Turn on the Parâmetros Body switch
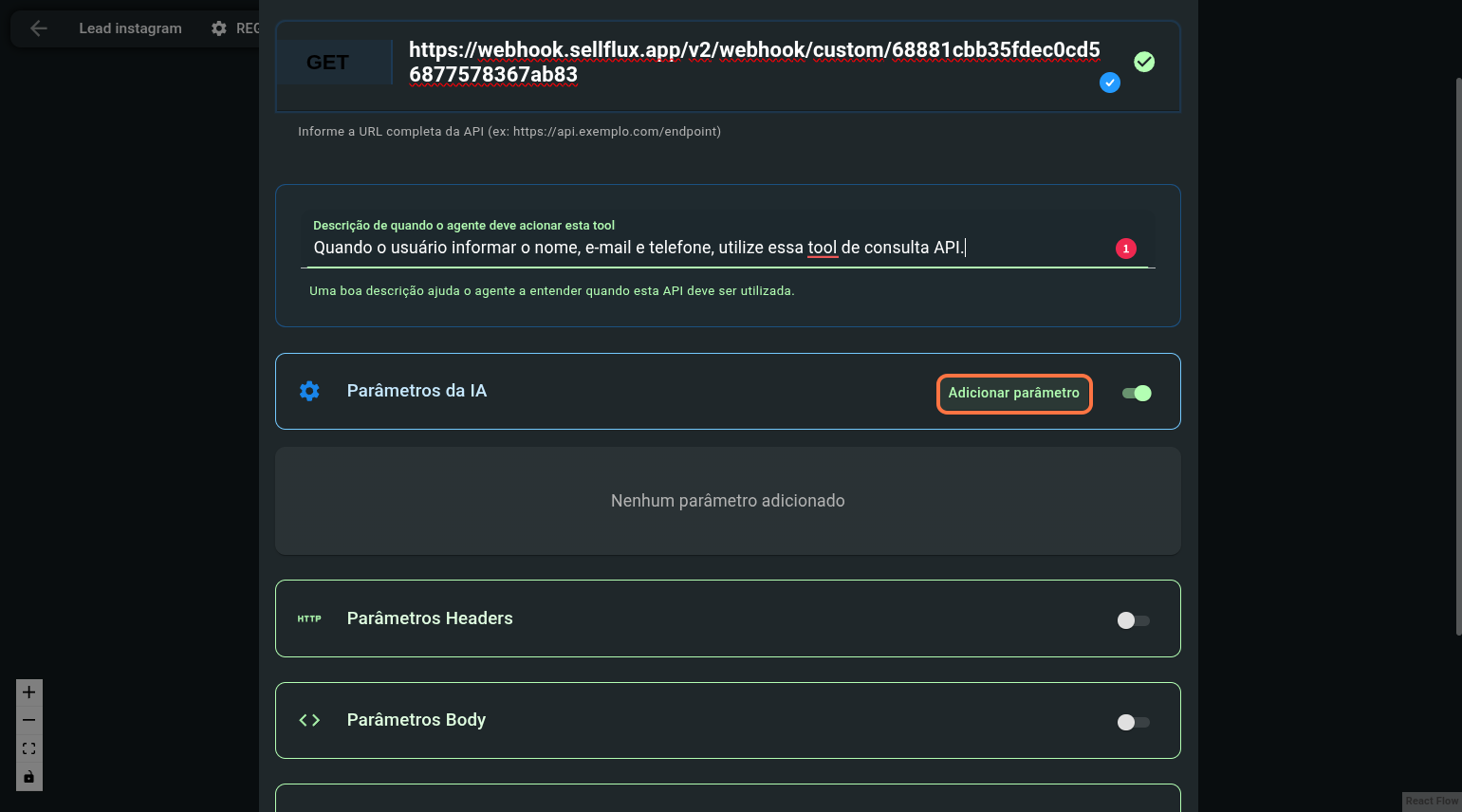Image resolution: width=1462 pixels, height=812 pixels. click(x=1133, y=723)
